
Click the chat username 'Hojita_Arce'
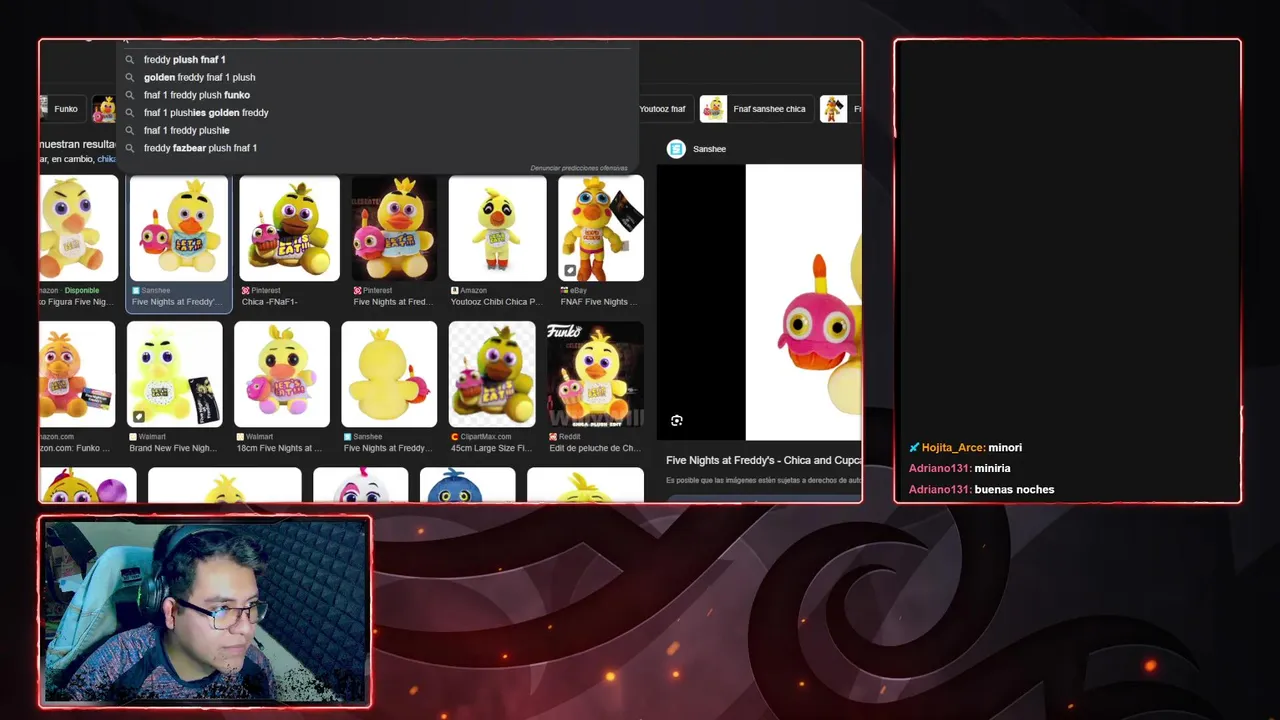pyautogui.click(x=953, y=448)
